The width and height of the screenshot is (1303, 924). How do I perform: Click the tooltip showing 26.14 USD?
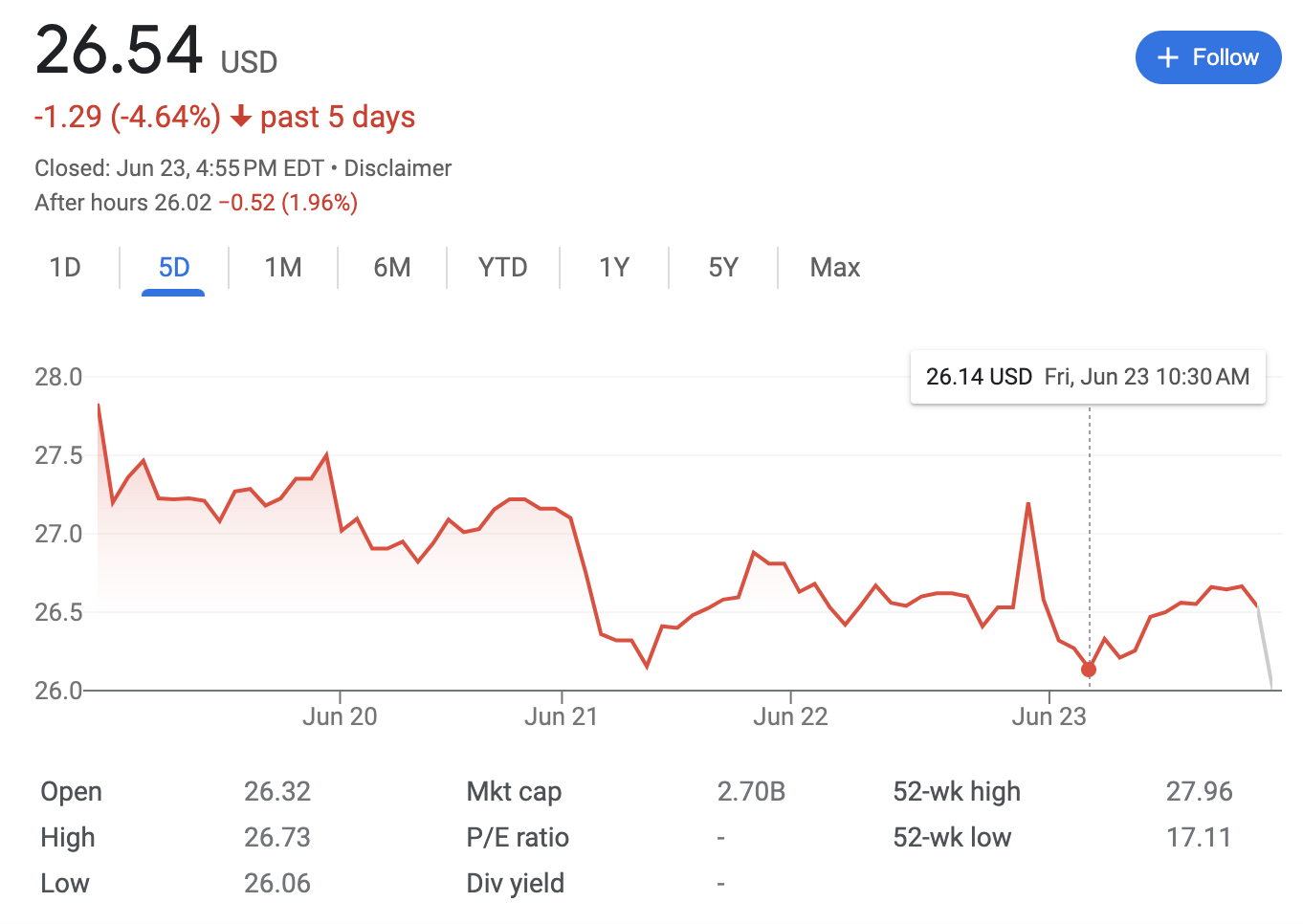1088,377
